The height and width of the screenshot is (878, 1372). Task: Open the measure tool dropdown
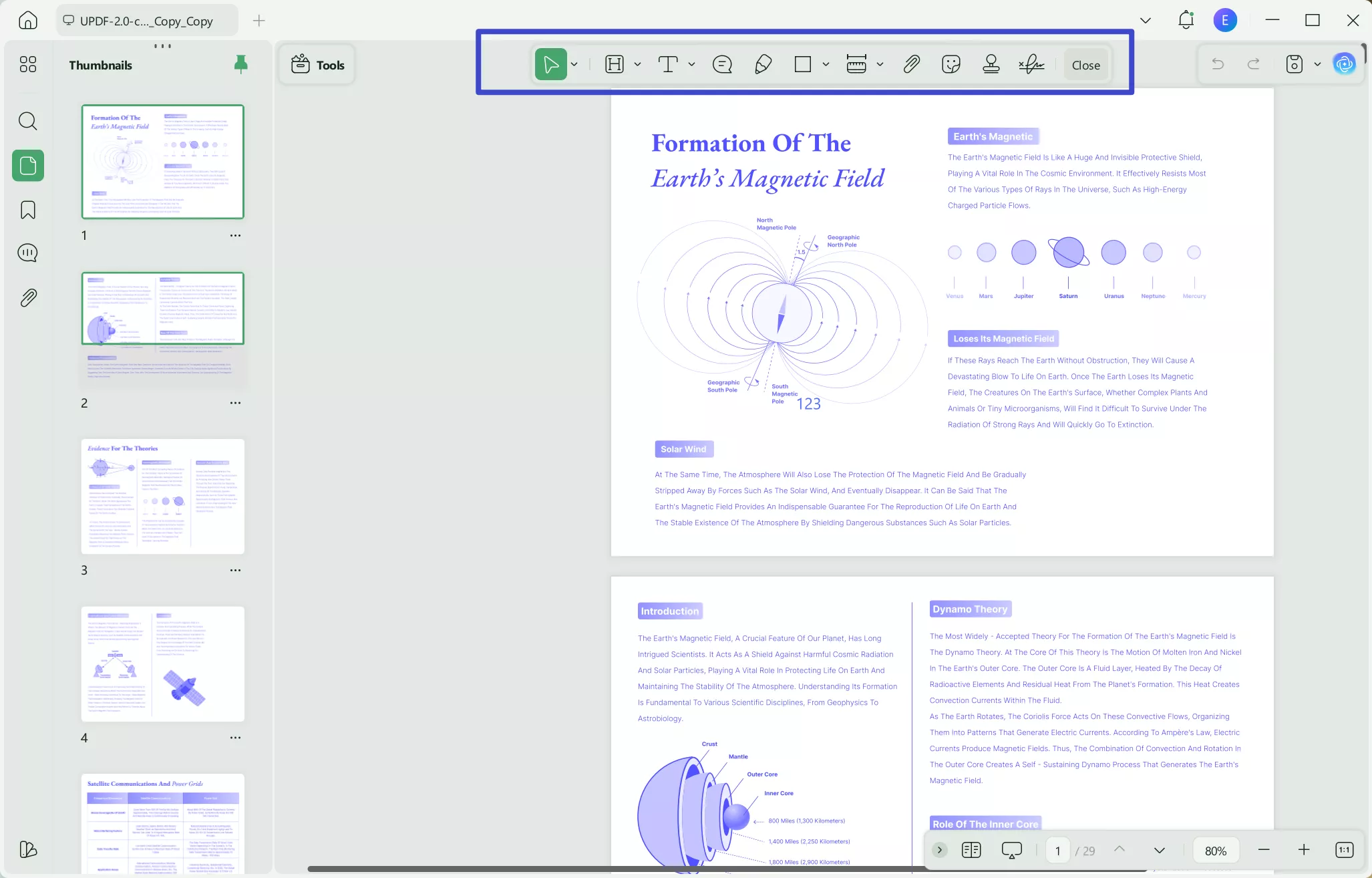click(880, 64)
